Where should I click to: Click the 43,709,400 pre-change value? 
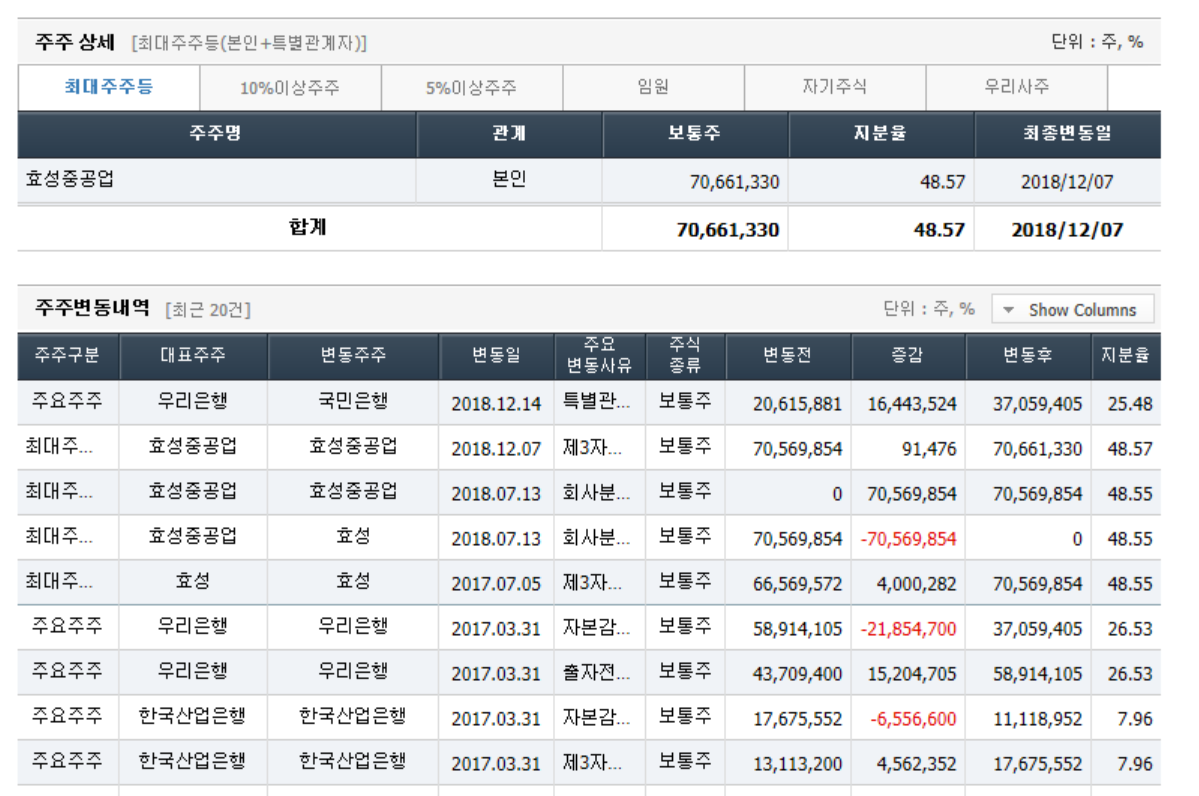[797, 674]
